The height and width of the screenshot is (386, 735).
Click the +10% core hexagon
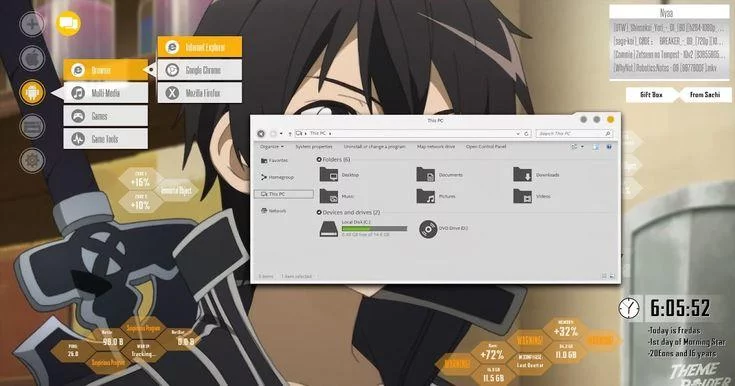coord(140,203)
